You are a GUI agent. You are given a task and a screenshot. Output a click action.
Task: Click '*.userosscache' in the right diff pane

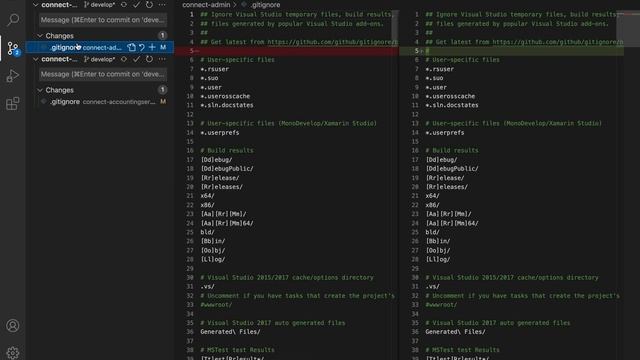coord(450,96)
